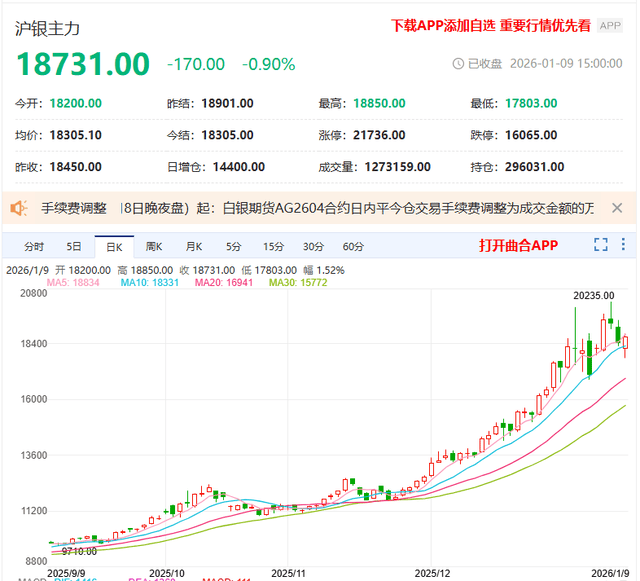Switch to the 分时 chart tab
This screenshot has height=581, width=640.
34,246
